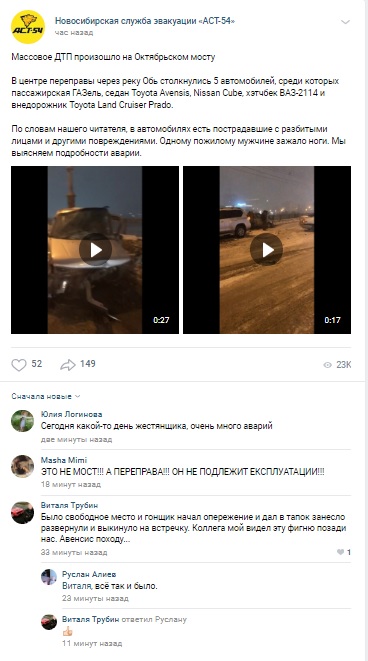
Task: Click 'ответил Руслану' reply reference
Action: tap(154, 619)
